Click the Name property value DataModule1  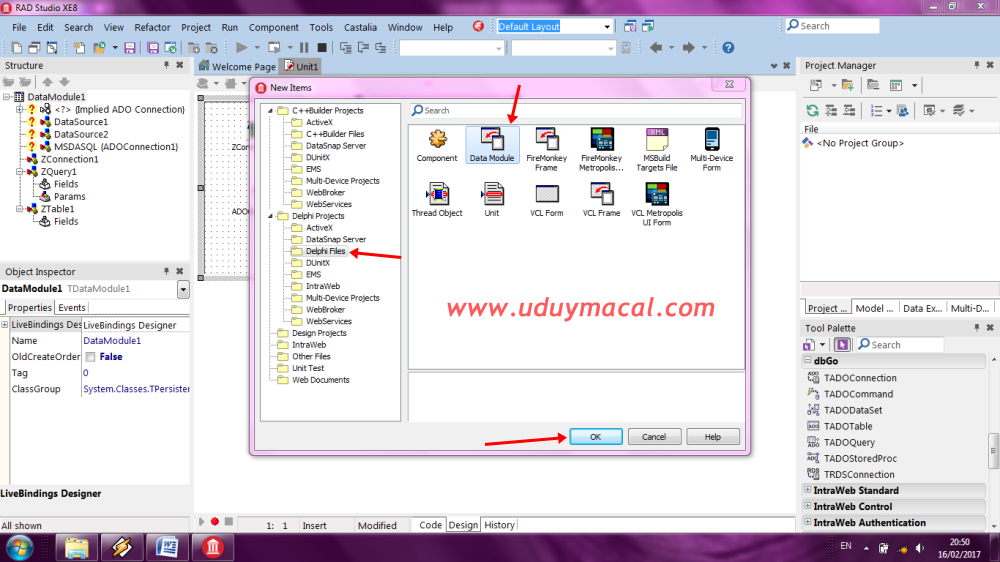coord(112,341)
